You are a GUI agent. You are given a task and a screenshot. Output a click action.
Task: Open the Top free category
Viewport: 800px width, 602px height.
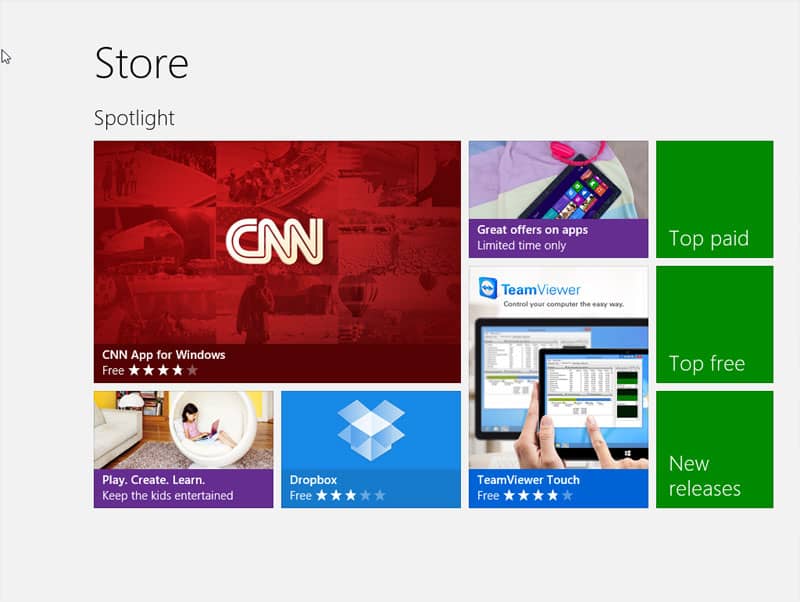(x=714, y=324)
